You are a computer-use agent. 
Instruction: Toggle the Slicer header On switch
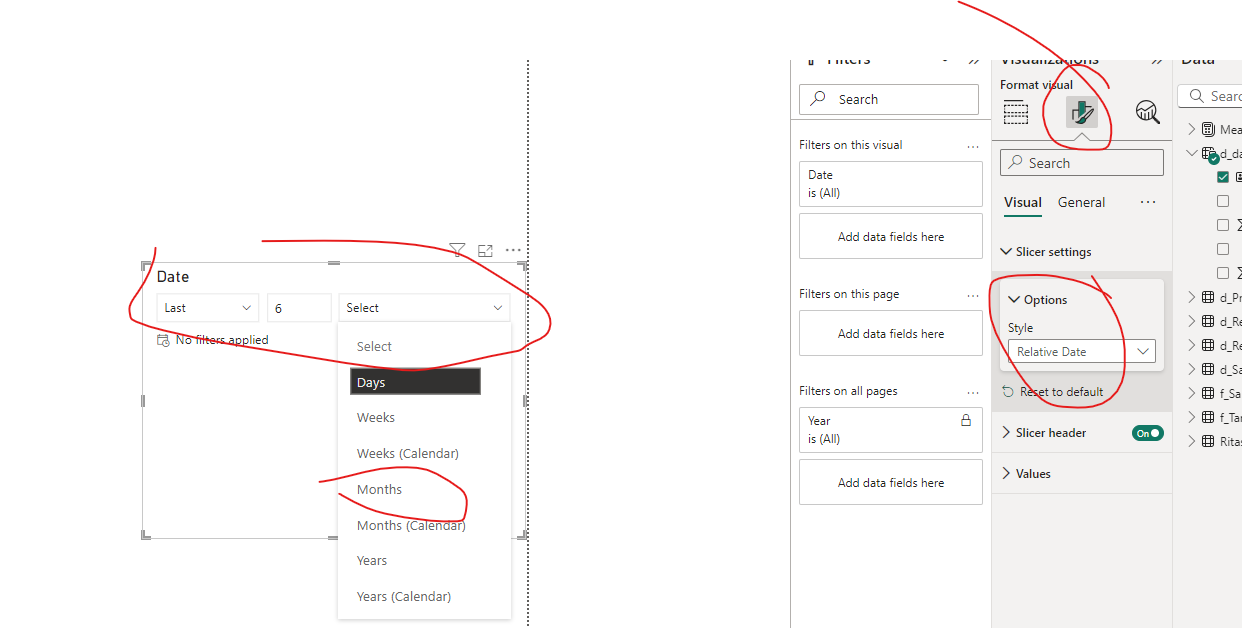pos(1148,433)
